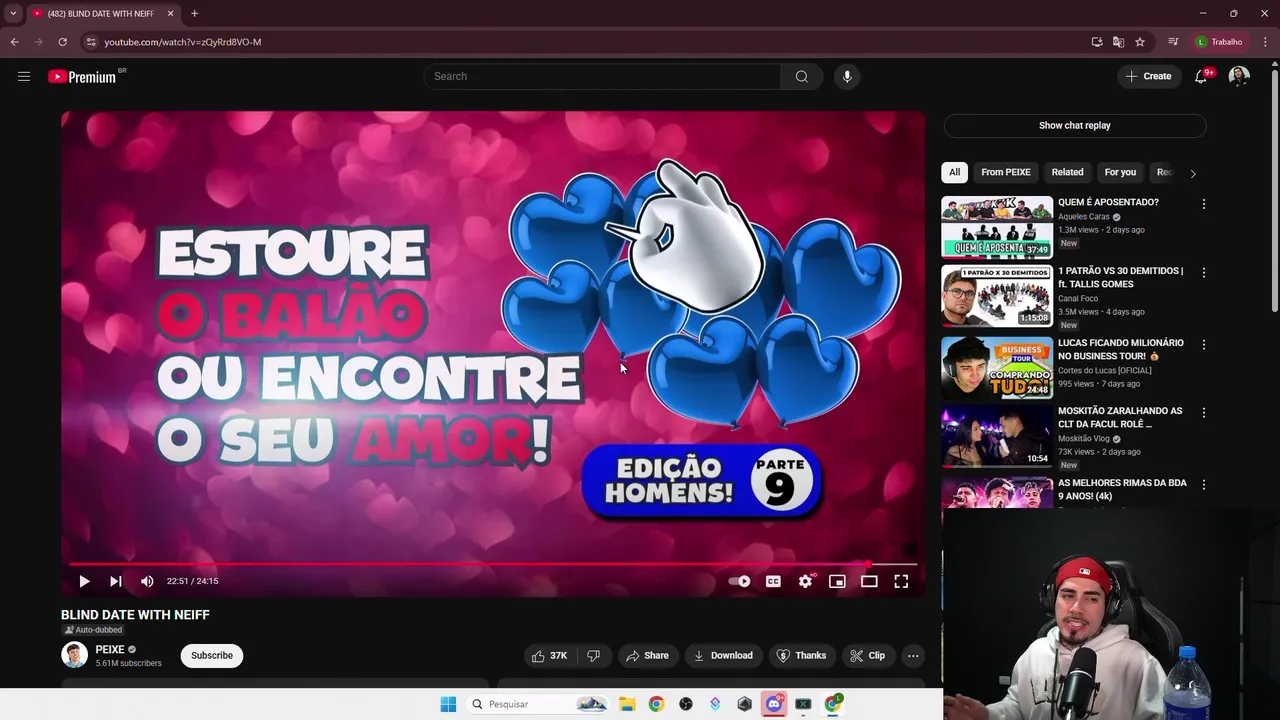The height and width of the screenshot is (720, 1280).
Task: Open the Windows Start menu
Action: (x=448, y=704)
